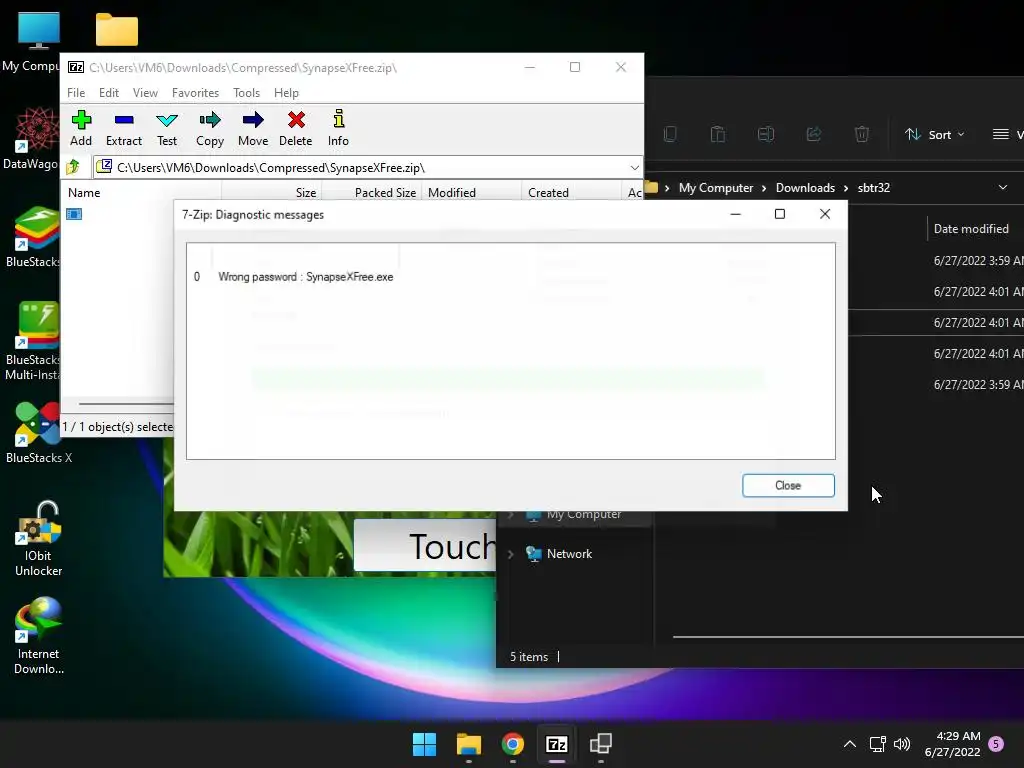
Task: Select the IObit Unlocker desktop shortcut
Action: 39,538
